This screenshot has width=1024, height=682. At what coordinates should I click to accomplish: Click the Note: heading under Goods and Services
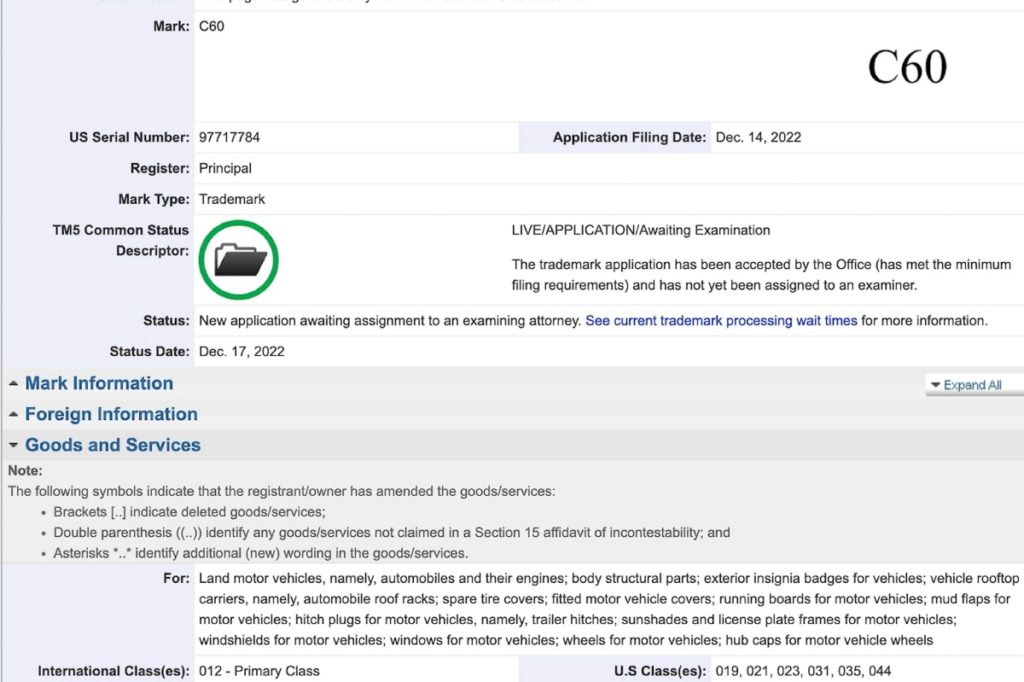[25, 470]
